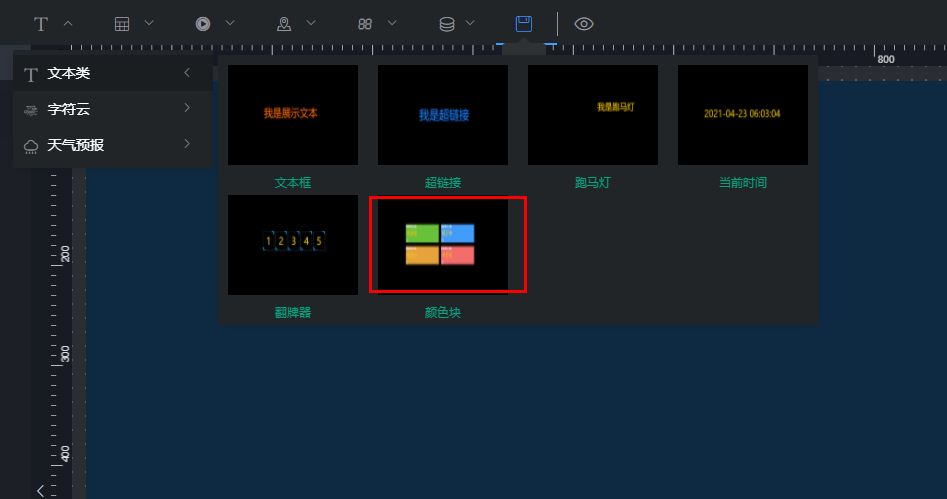The height and width of the screenshot is (499, 947).
Task: Click the preview eye icon
Action: 584,24
